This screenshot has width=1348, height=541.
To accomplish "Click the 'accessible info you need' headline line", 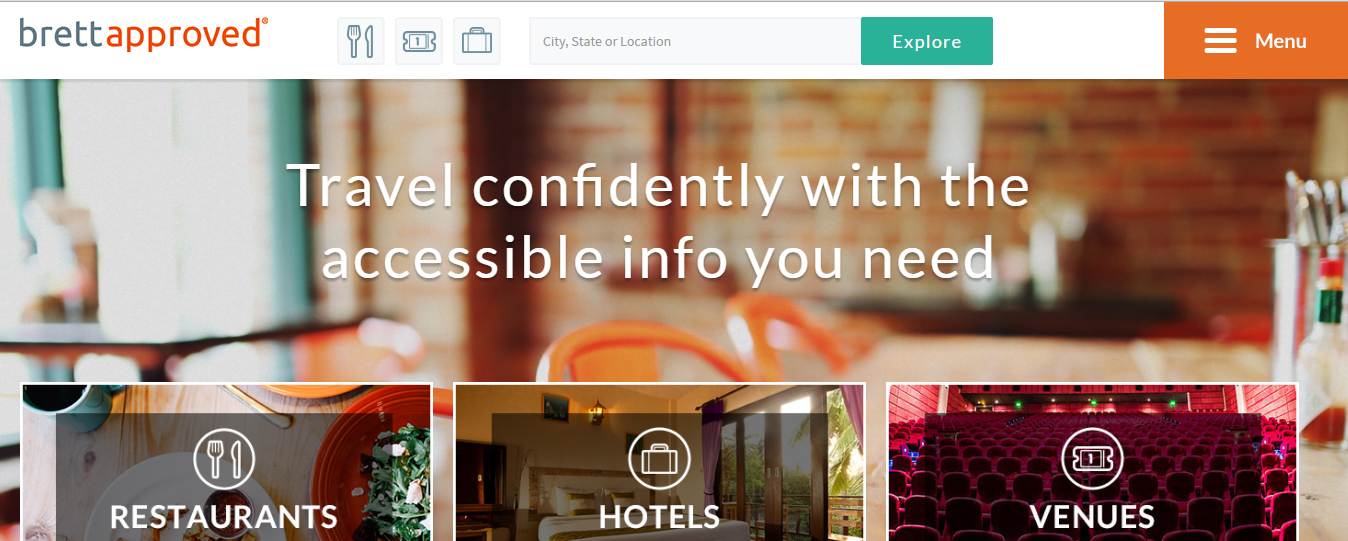I will click(x=658, y=256).
